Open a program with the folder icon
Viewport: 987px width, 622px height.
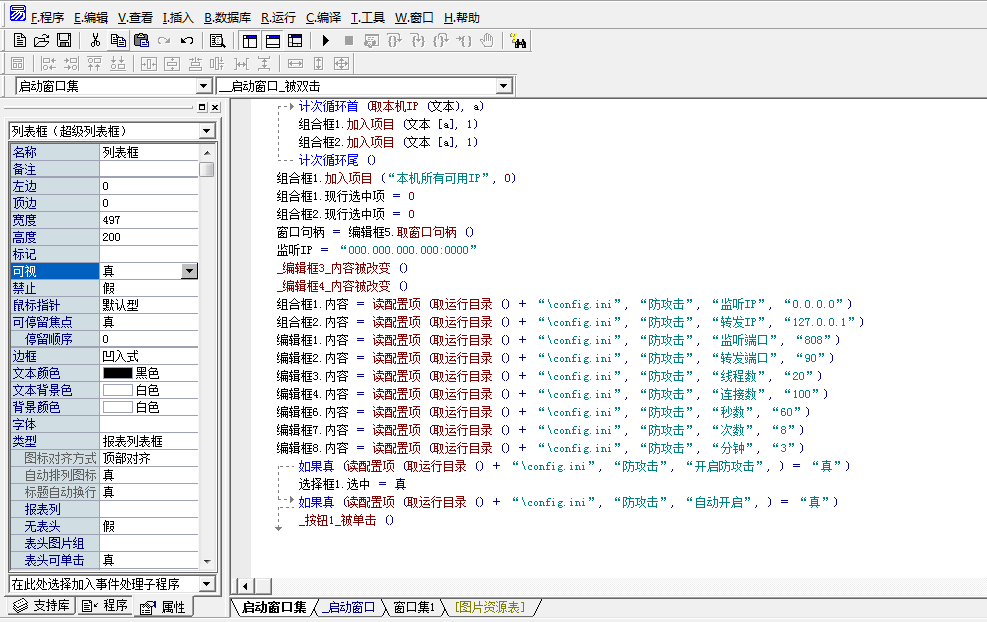[42, 41]
